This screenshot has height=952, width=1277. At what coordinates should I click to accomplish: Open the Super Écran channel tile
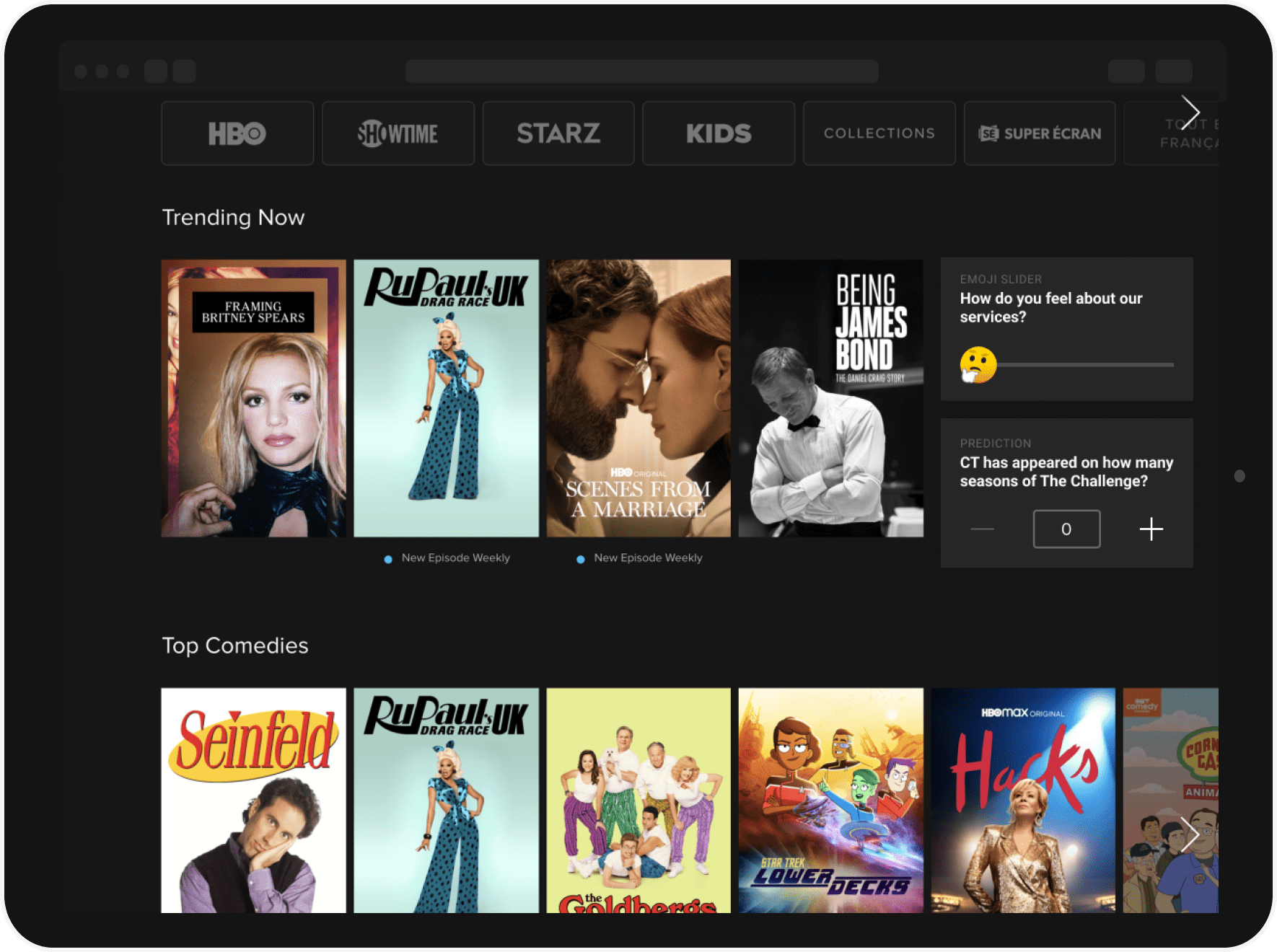point(1040,133)
